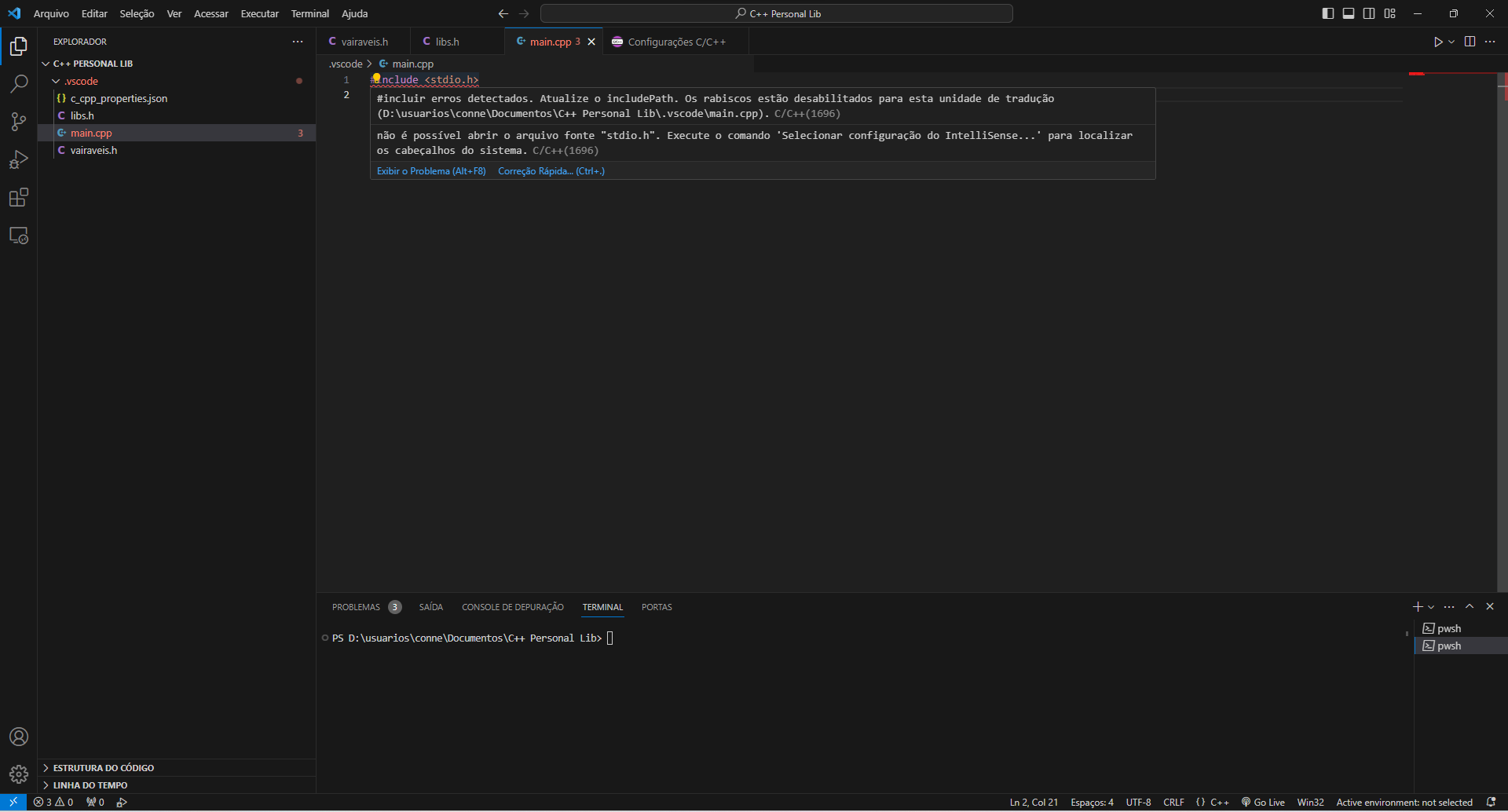The height and width of the screenshot is (812, 1508).
Task: Open the Search view in activity bar
Action: pos(19,84)
